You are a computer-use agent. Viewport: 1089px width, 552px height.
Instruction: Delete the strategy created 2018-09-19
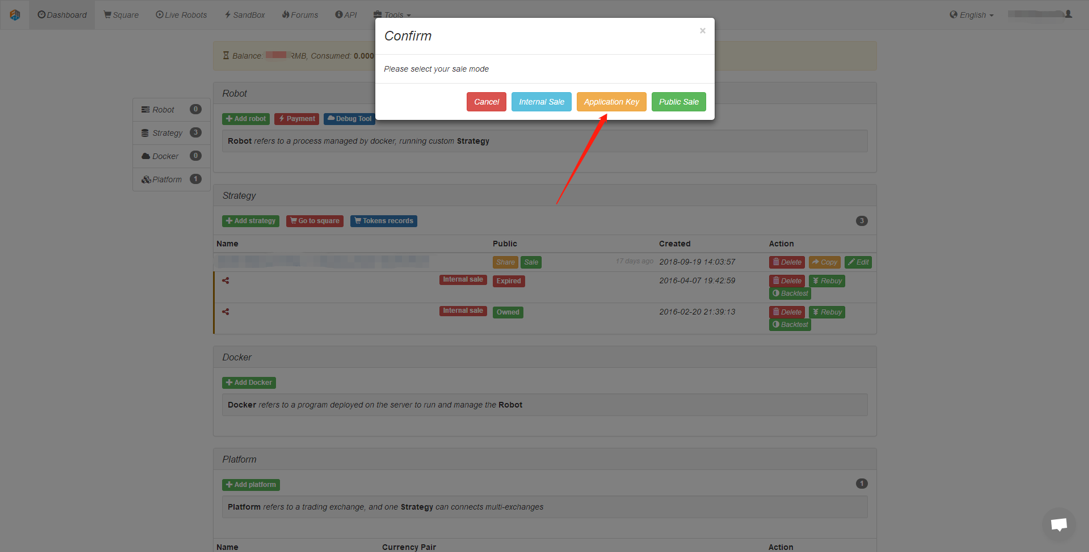pyautogui.click(x=787, y=262)
